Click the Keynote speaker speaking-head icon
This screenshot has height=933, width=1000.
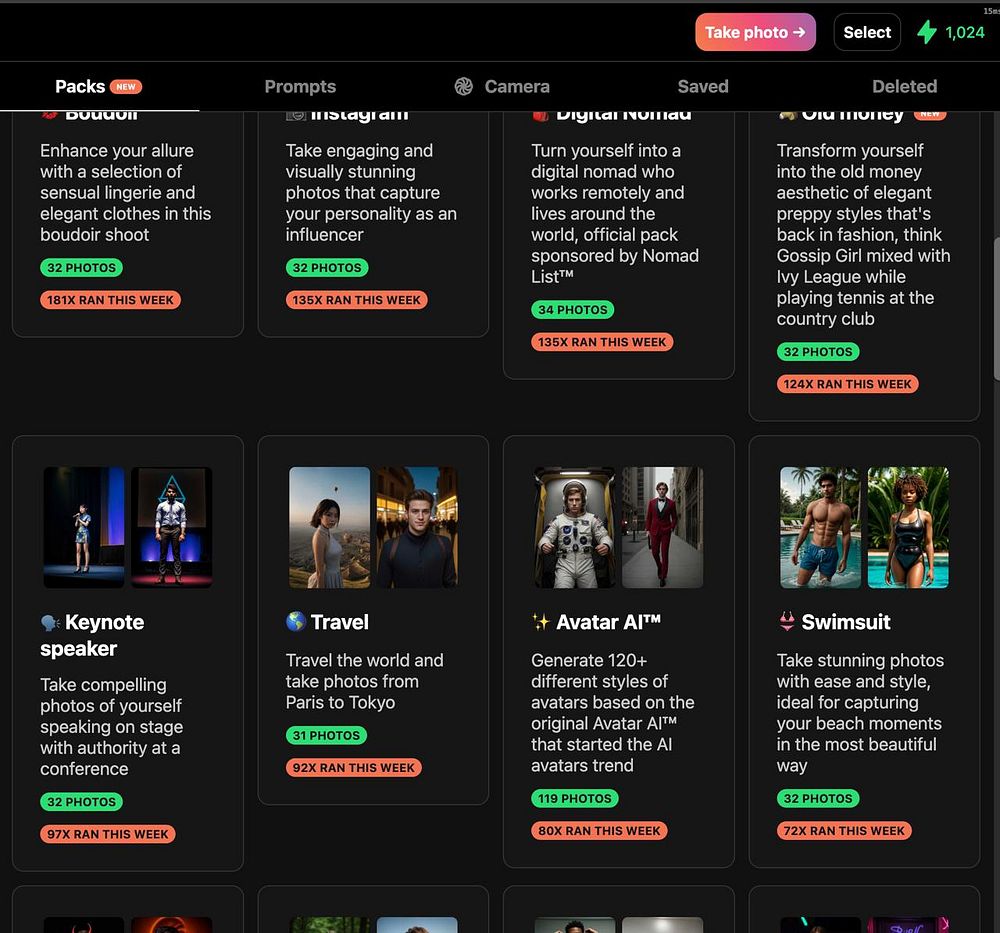pyautogui.click(x=50, y=622)
